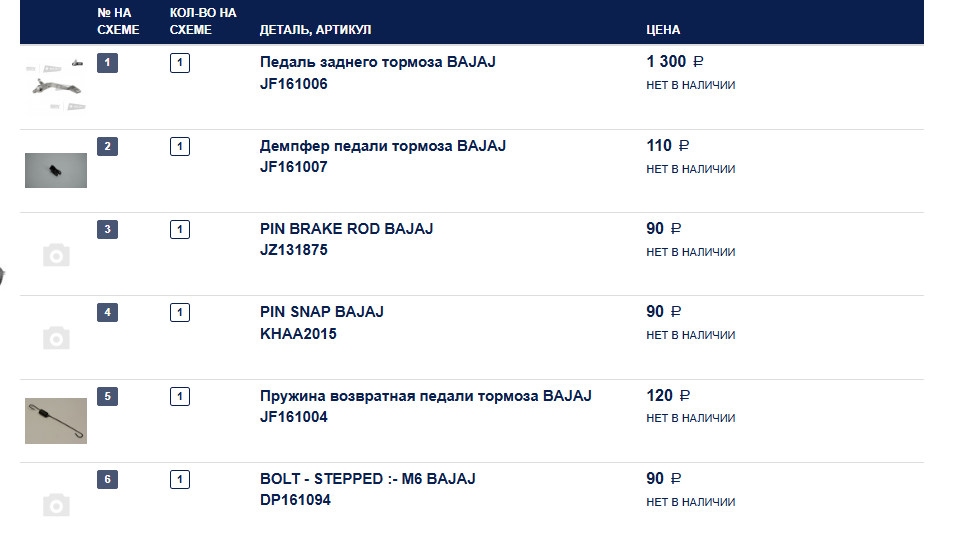Open Демпфер педали тормоза BAJAJ link
The image size is (962, 536).
[x=382, y=146]
